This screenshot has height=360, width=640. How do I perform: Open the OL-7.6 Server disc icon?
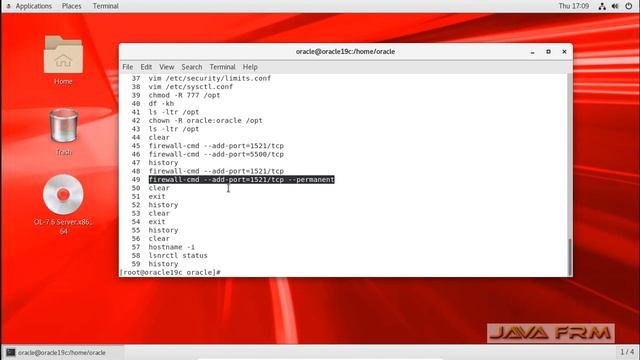[x=63, y=194]
